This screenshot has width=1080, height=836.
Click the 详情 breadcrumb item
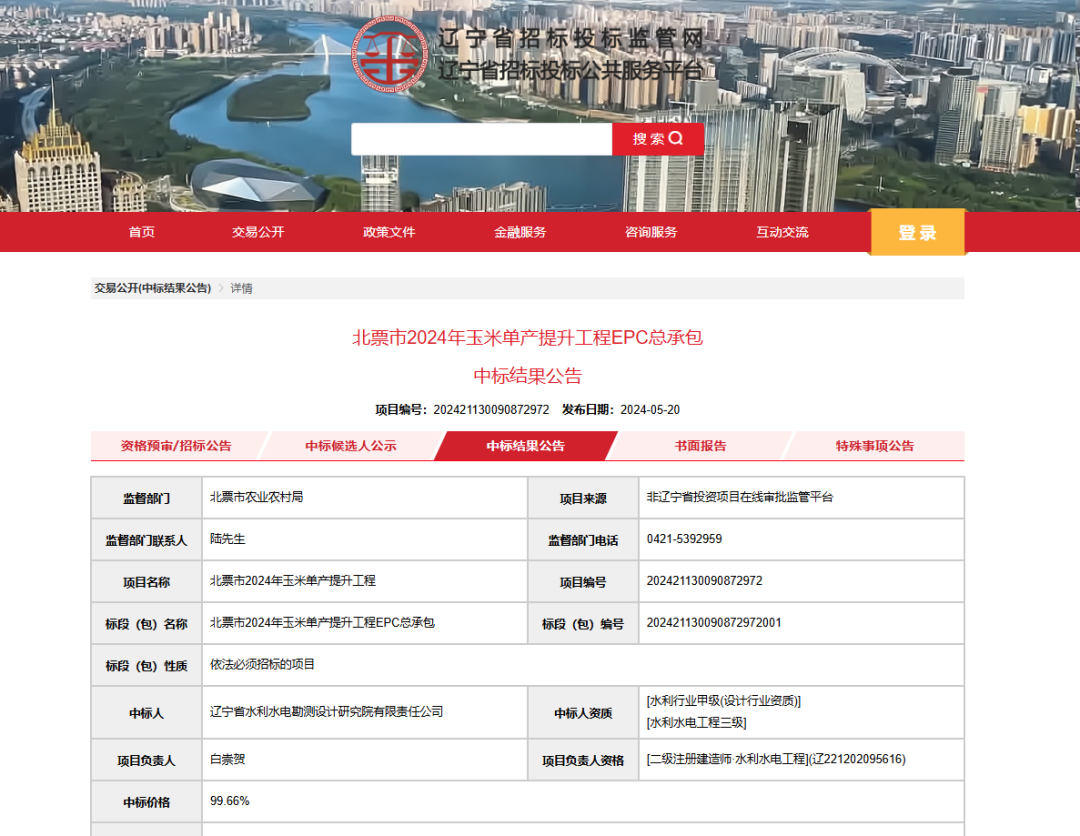(242, 288)
